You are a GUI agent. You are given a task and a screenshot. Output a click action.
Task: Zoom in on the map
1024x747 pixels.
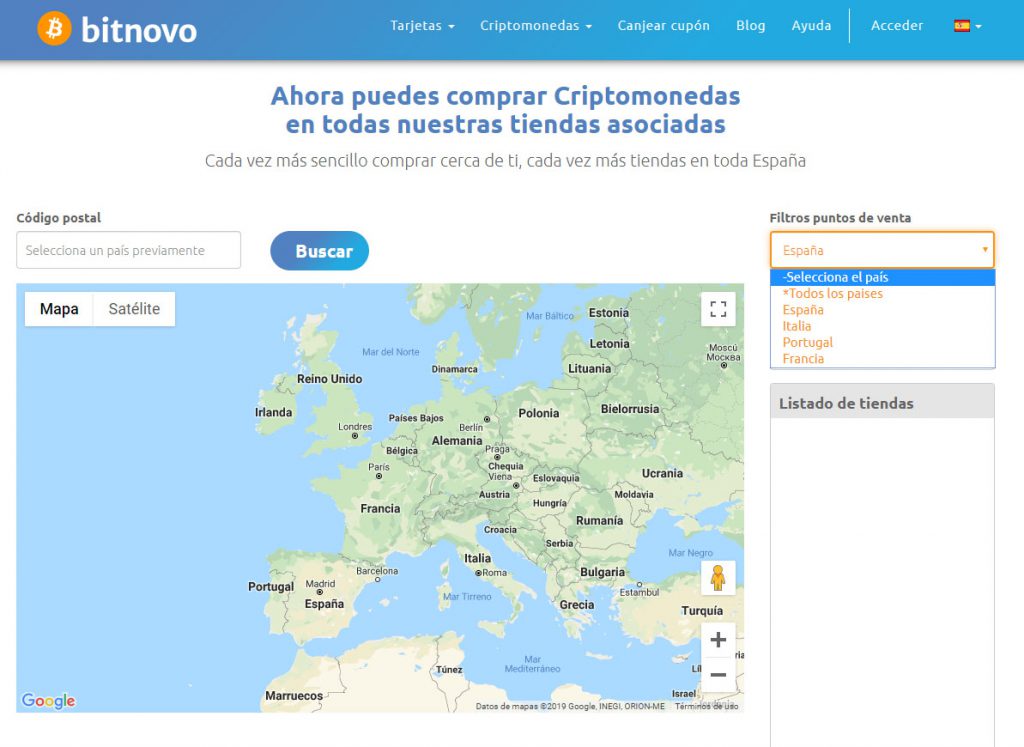point(718,640)
